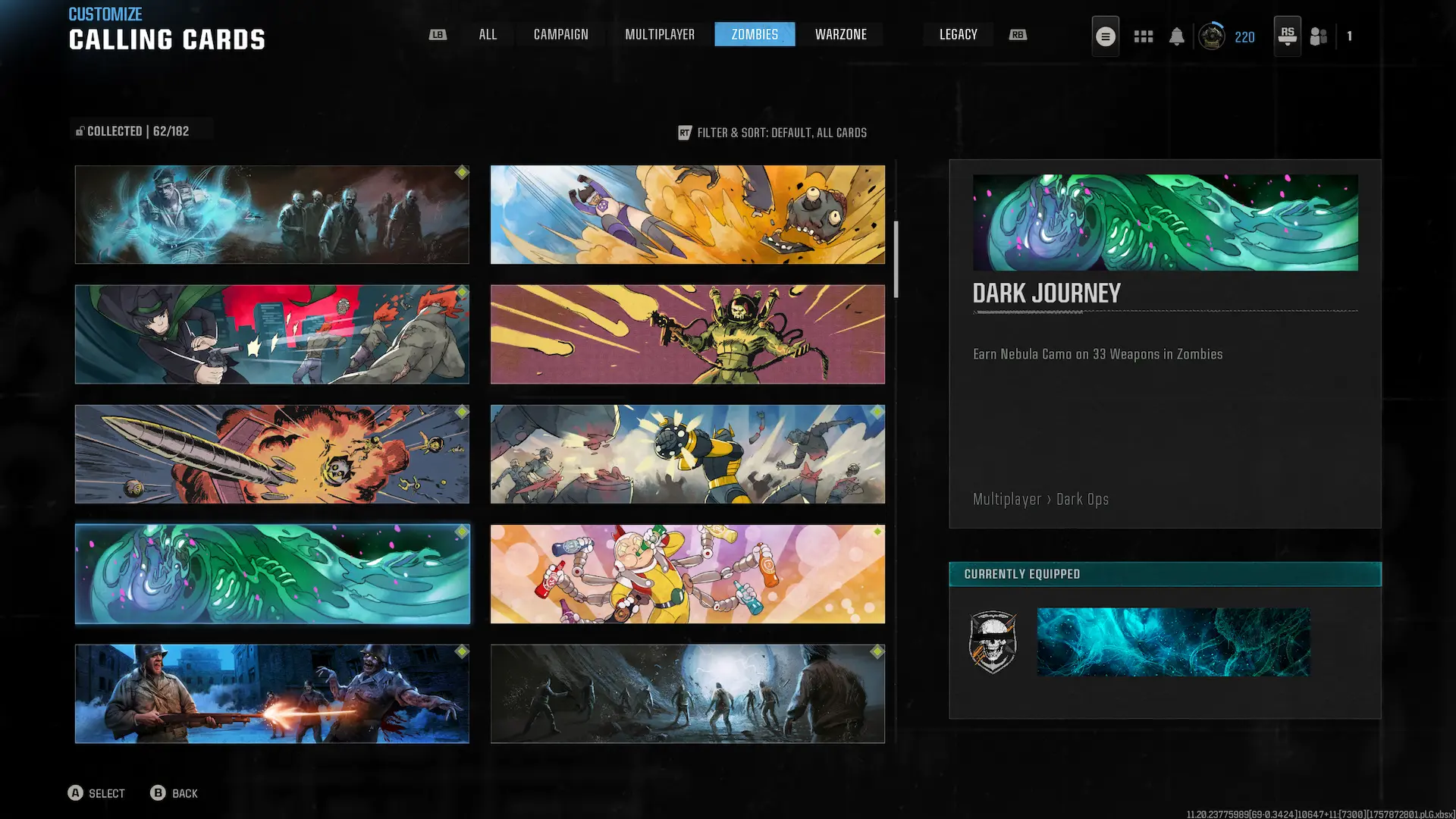Open the options menu icon
The width and height of the screenshot is (1456, 819).
[1105, 36]
